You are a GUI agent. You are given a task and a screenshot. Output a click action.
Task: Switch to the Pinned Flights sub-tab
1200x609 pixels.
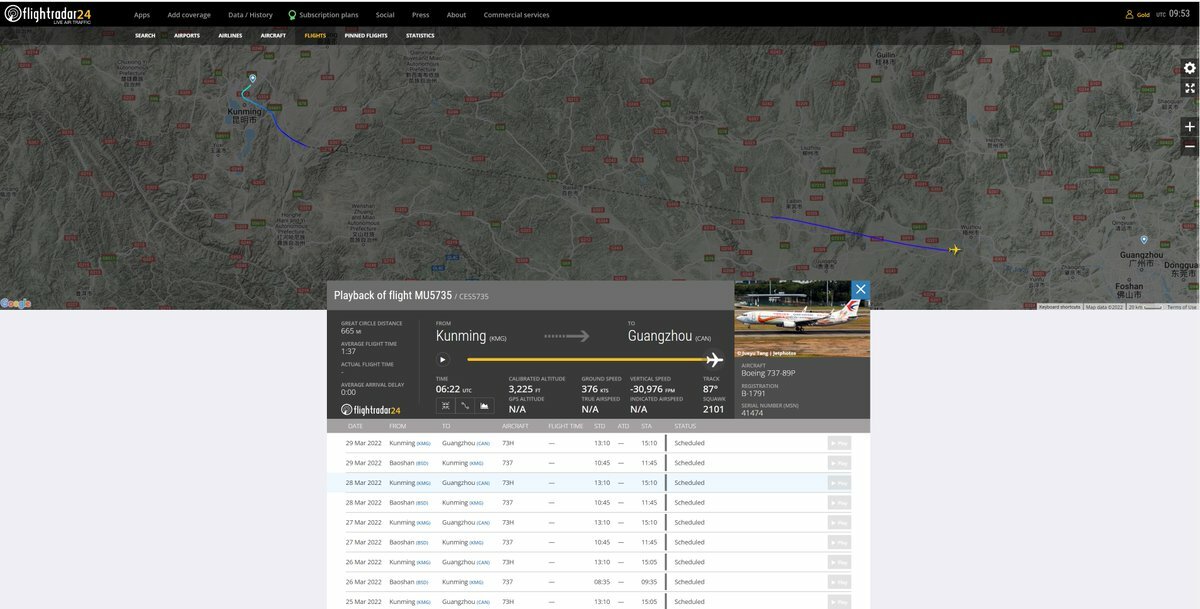coord(366,35)
